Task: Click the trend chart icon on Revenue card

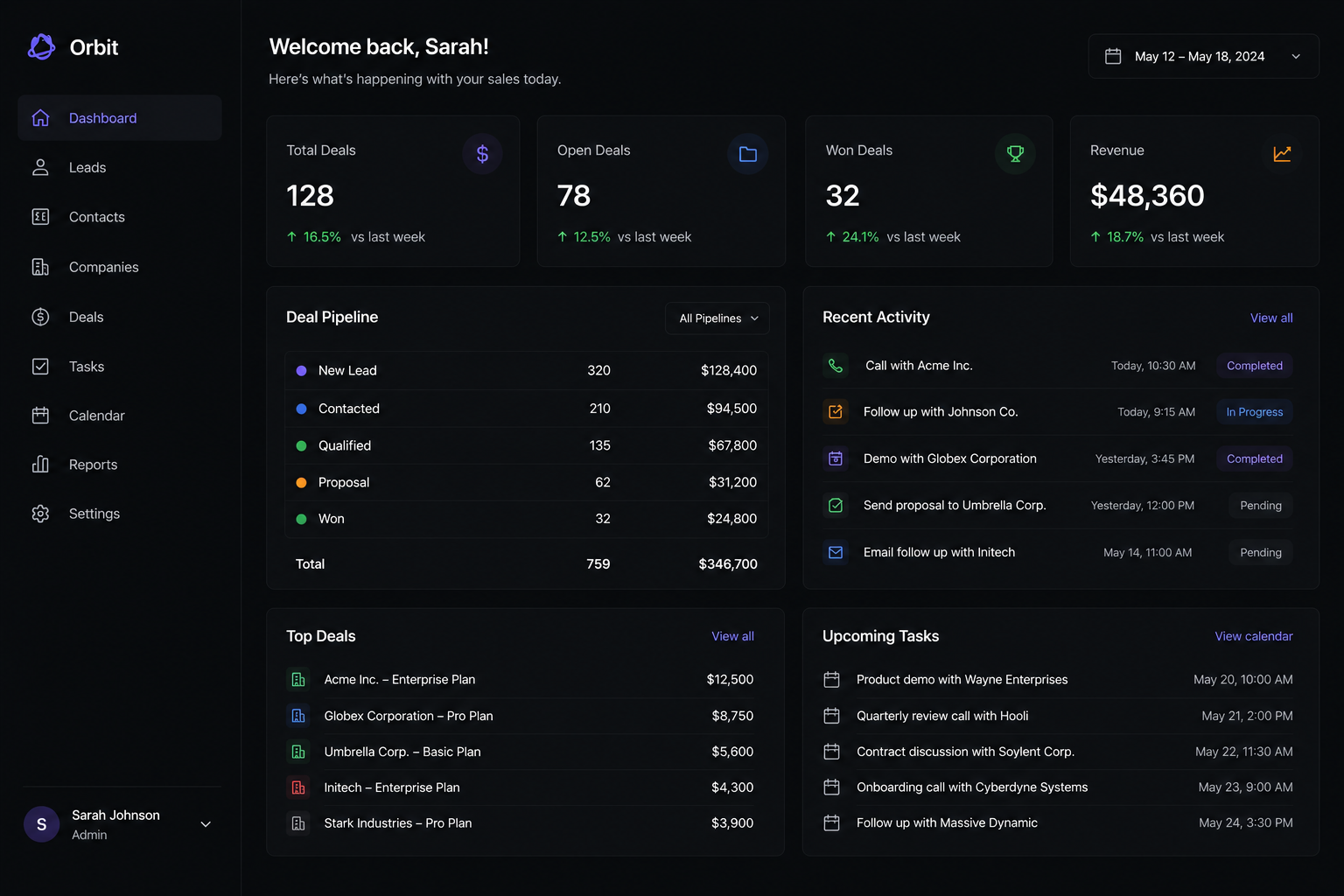Action: point(1282,154)
